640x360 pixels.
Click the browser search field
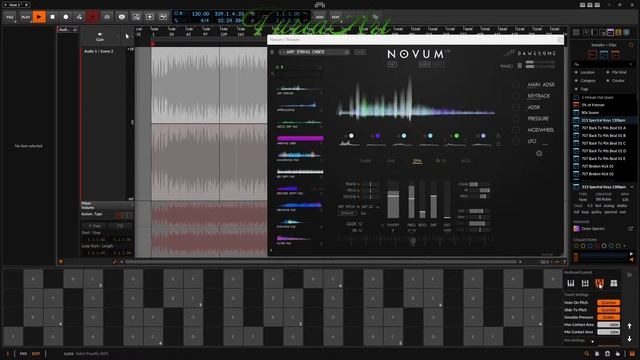tap(603, 64)
